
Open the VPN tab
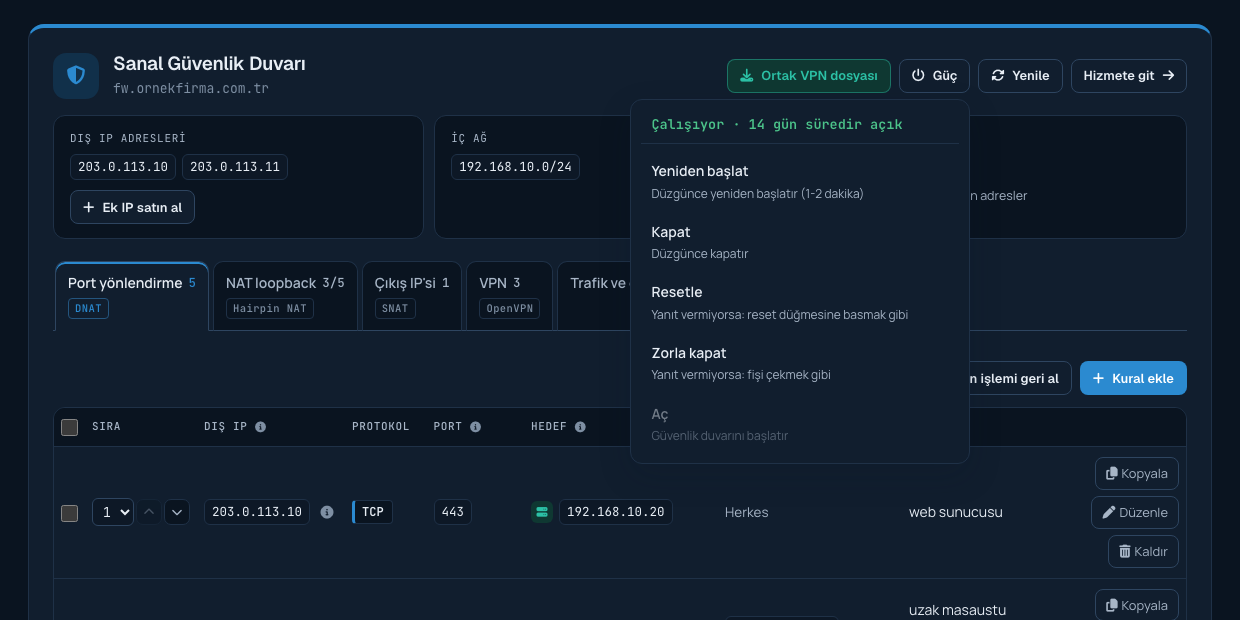point(509,296)
